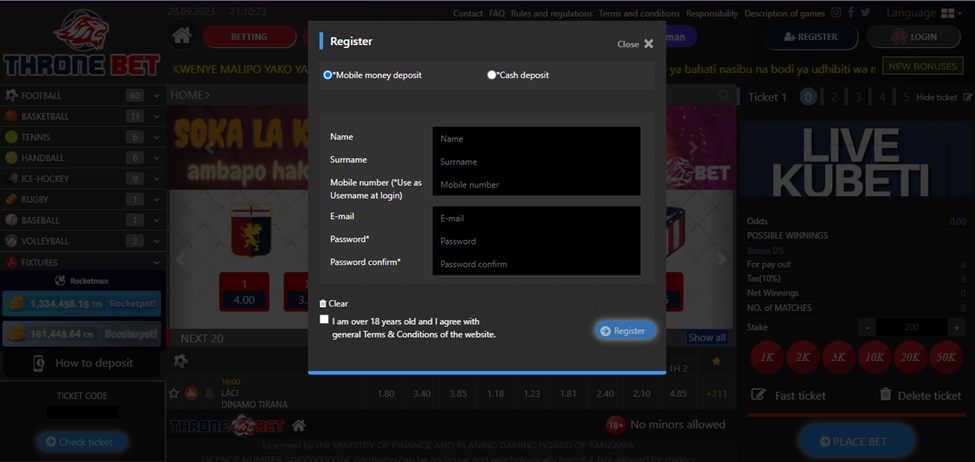Click the Fast ticket pencil icon
Viewport: 975px width, 462px height.
pos(758,394)
